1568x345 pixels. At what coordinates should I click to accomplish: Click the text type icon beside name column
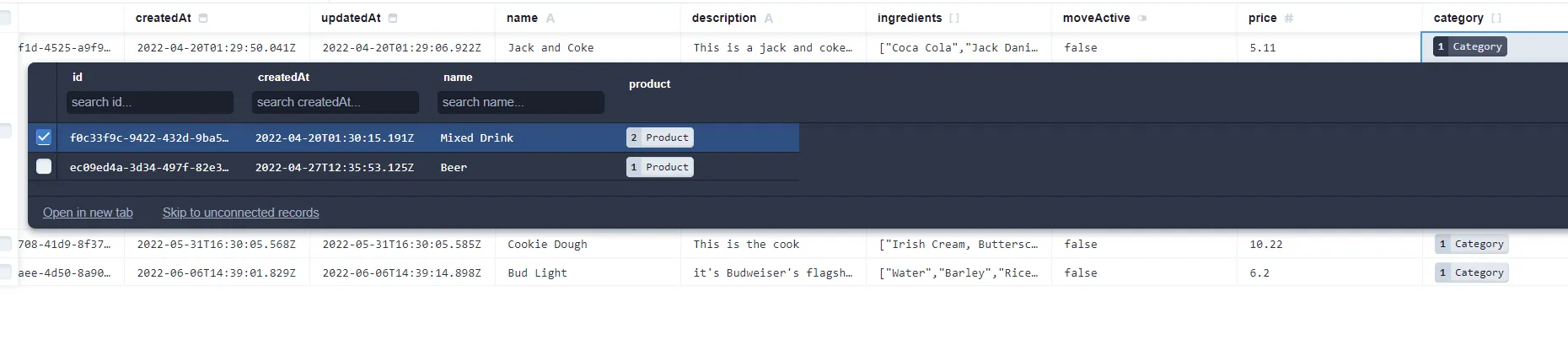550,18
